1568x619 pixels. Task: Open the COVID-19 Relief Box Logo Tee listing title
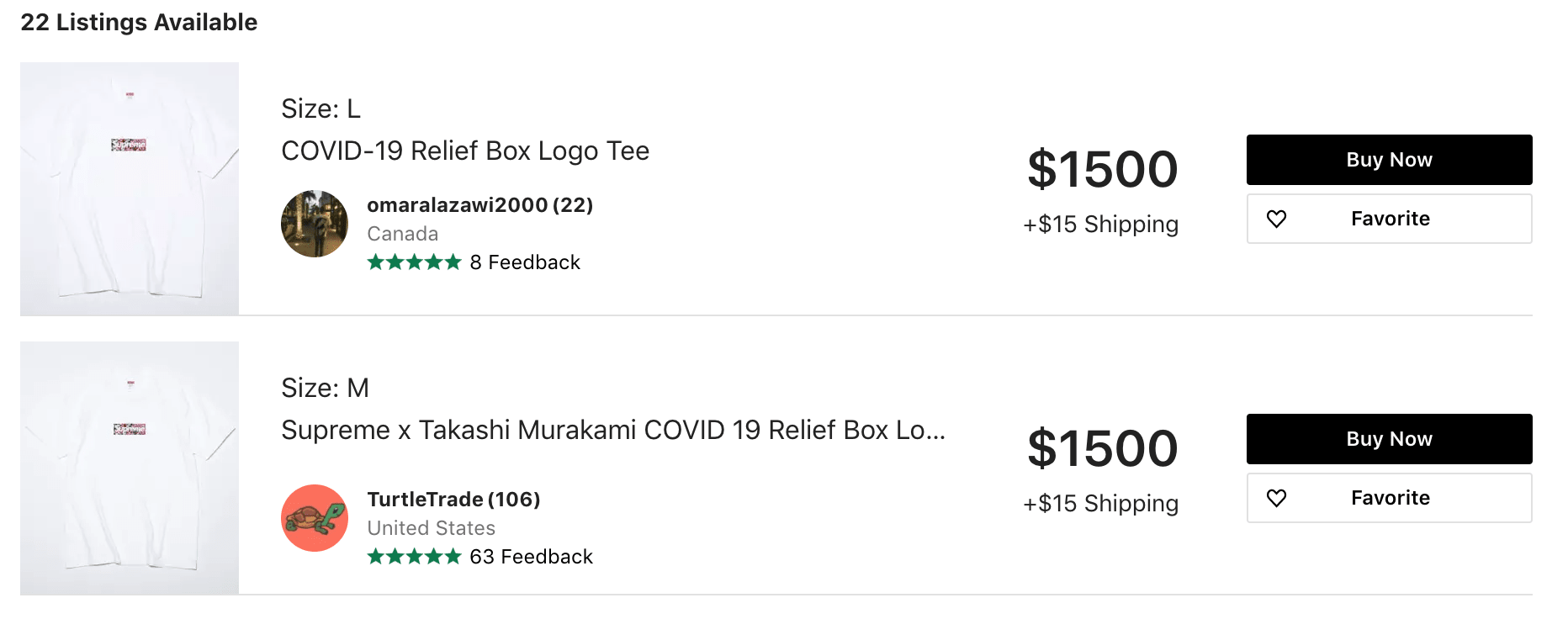(x=465, y=151)
